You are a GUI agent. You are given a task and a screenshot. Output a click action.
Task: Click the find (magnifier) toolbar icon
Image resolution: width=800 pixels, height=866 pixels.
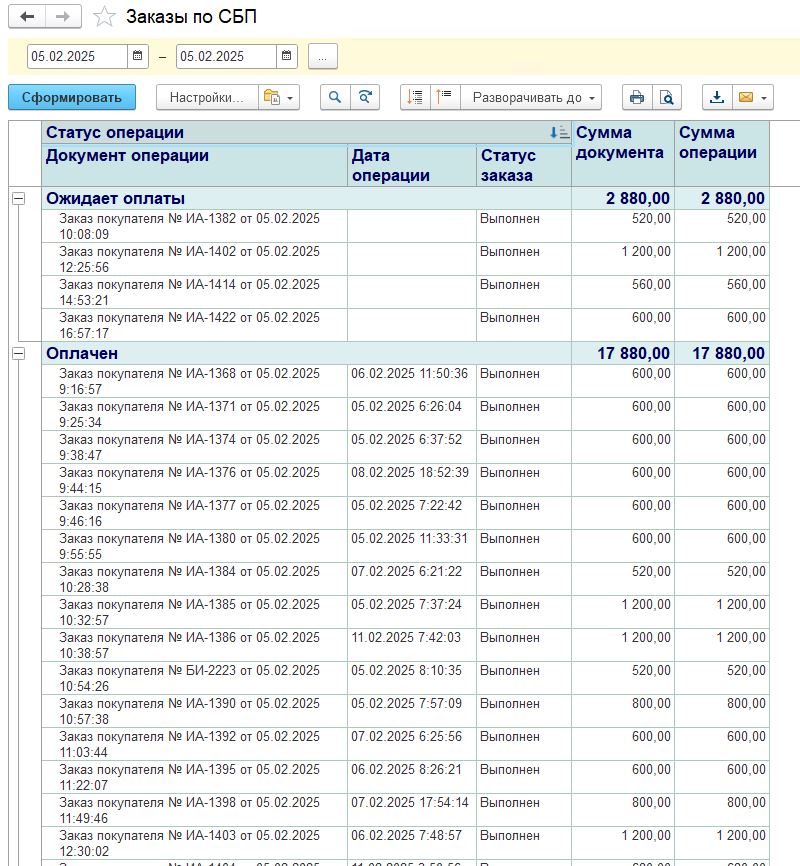pyautogui.click(x=335, y=97)
